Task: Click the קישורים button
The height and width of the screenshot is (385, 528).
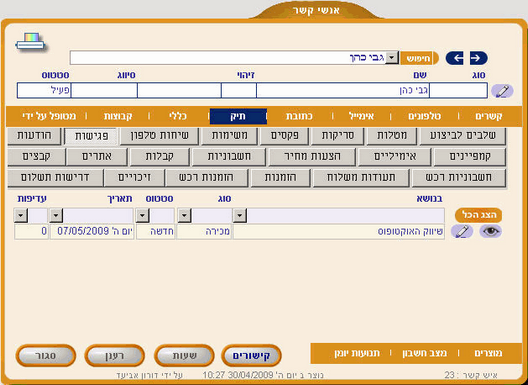Action: [x=251, y=356]
